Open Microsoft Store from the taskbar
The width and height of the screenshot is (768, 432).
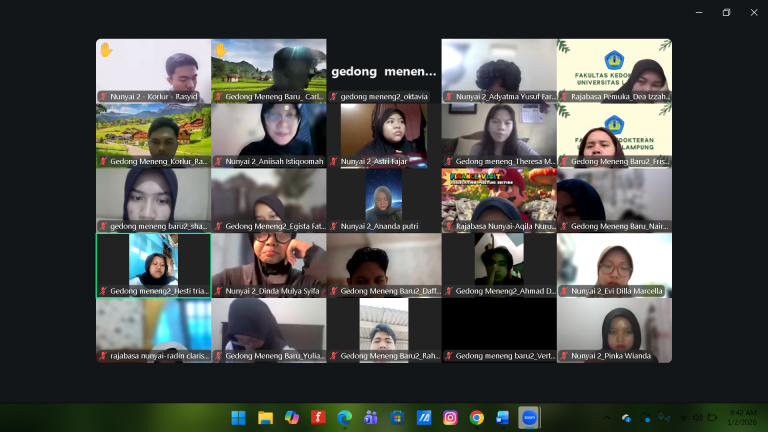click(x=397, y=418)
